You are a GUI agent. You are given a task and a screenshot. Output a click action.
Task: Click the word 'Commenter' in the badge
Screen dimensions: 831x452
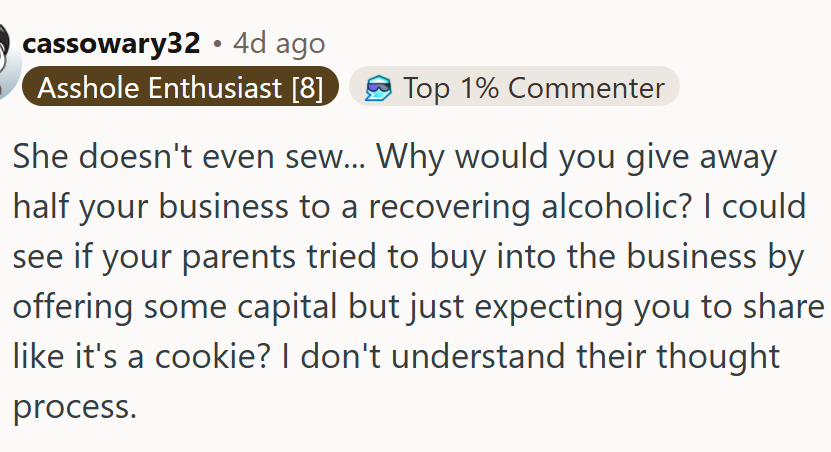pos(586,87)
